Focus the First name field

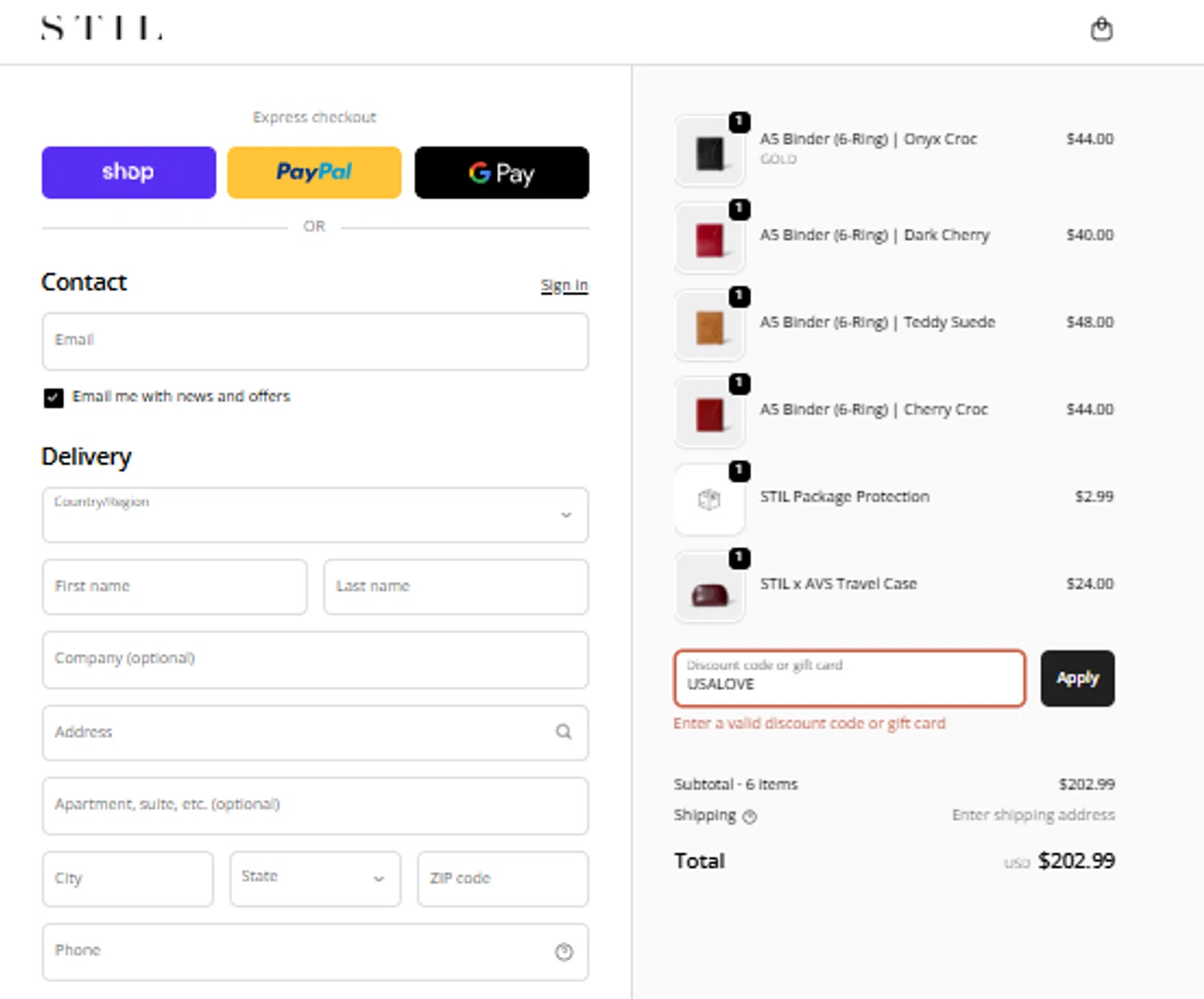[174, 587]
